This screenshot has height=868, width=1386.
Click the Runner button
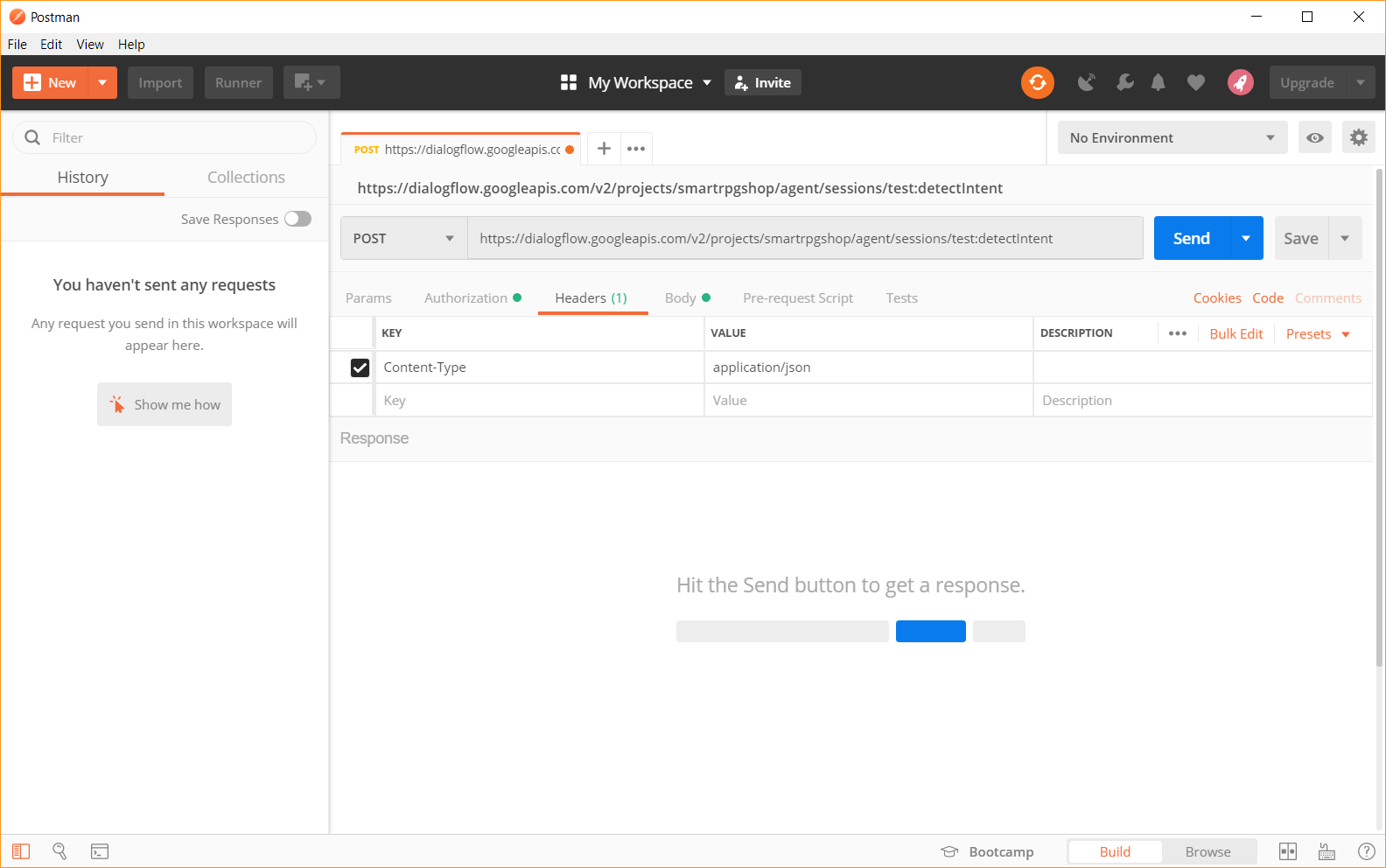(x=238, y=82)
